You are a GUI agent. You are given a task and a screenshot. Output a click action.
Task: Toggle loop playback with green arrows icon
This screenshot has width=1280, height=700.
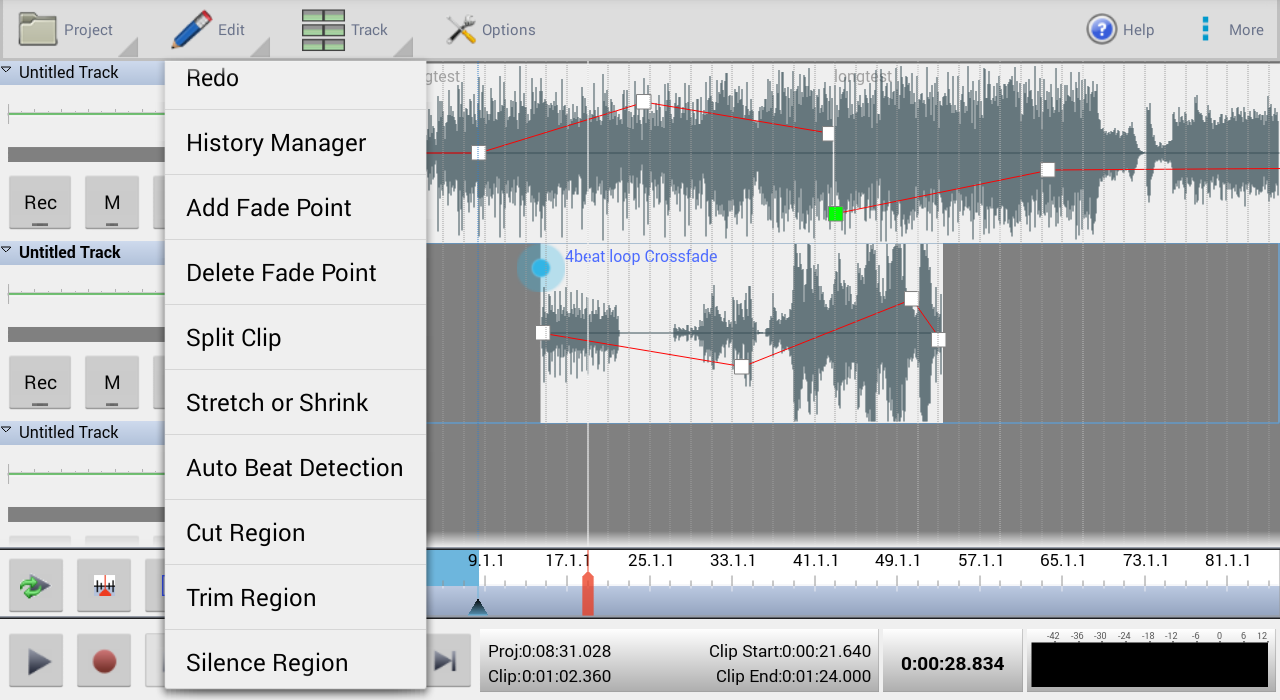[x=36, y=585]
